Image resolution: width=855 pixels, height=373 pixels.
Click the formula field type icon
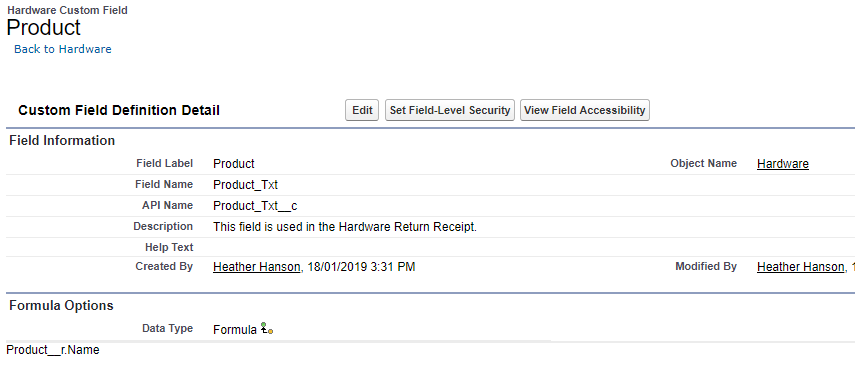pos(267,329)
